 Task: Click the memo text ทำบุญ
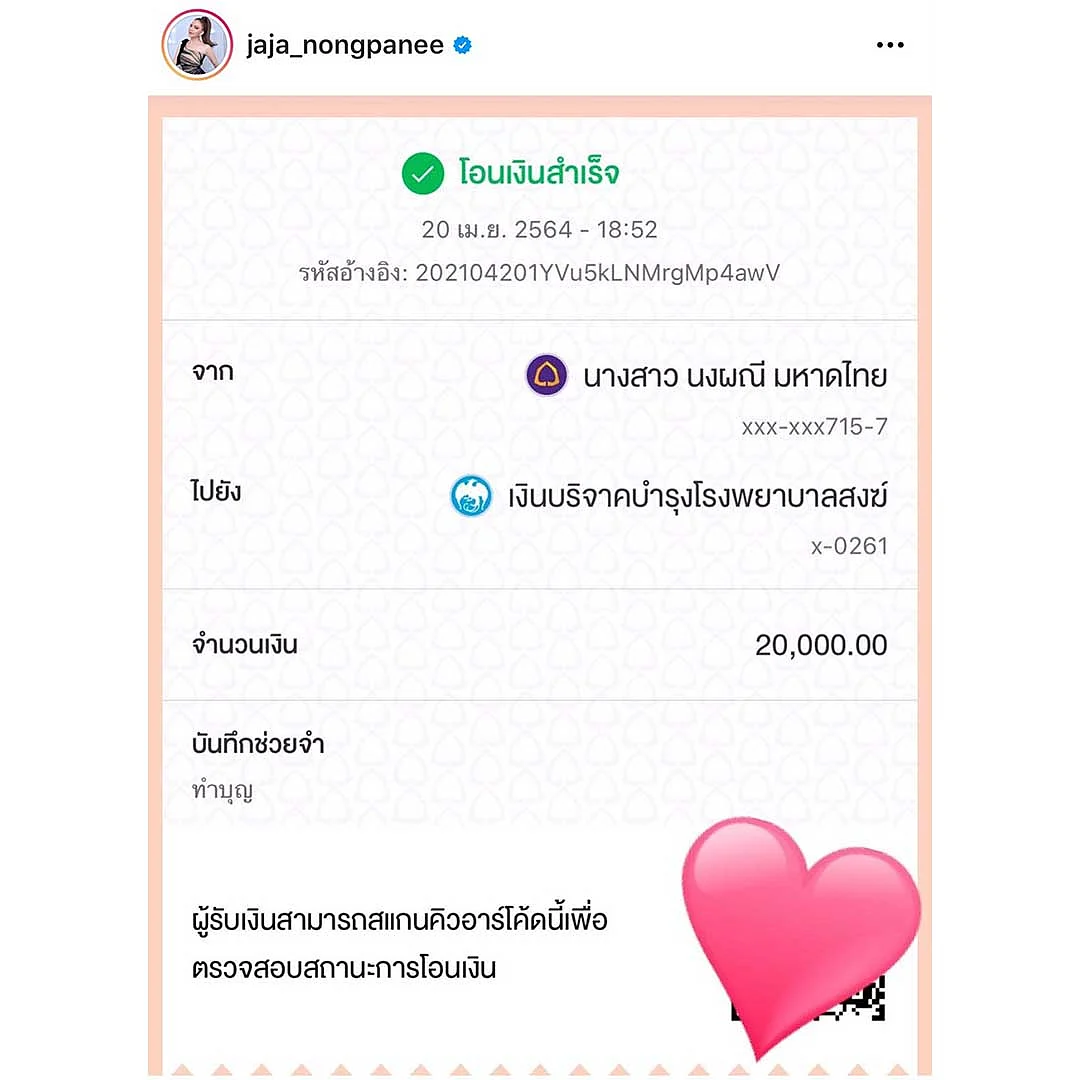(x=222, y=789)
